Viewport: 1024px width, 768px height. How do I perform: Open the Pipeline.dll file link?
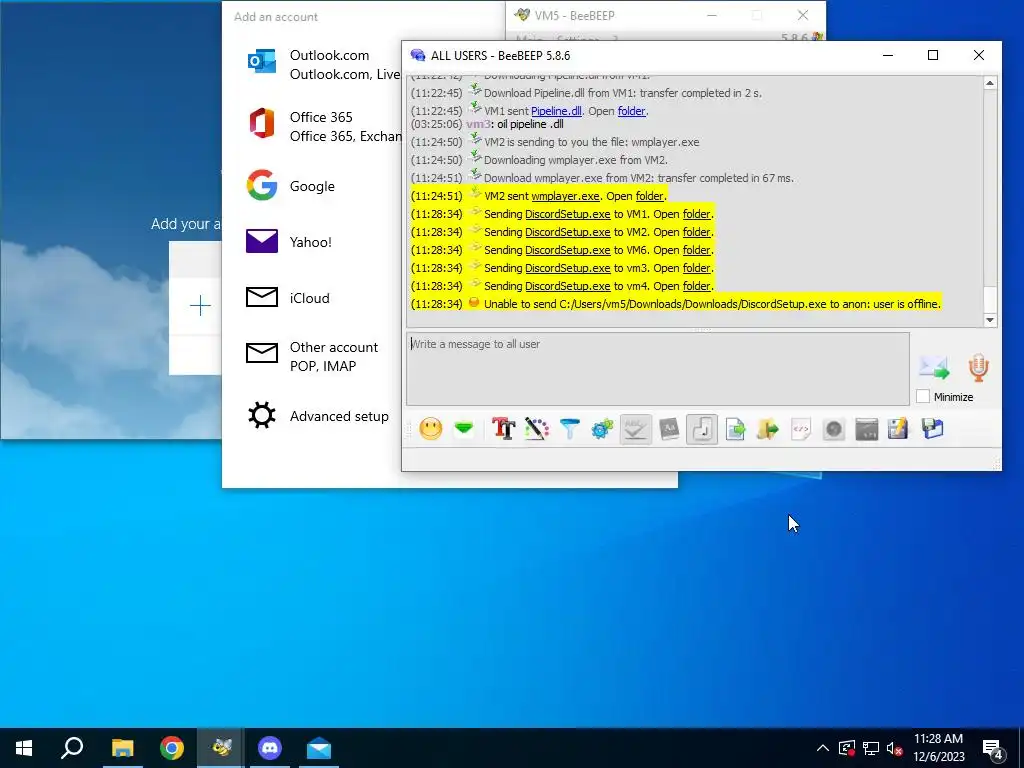(556, 111)
